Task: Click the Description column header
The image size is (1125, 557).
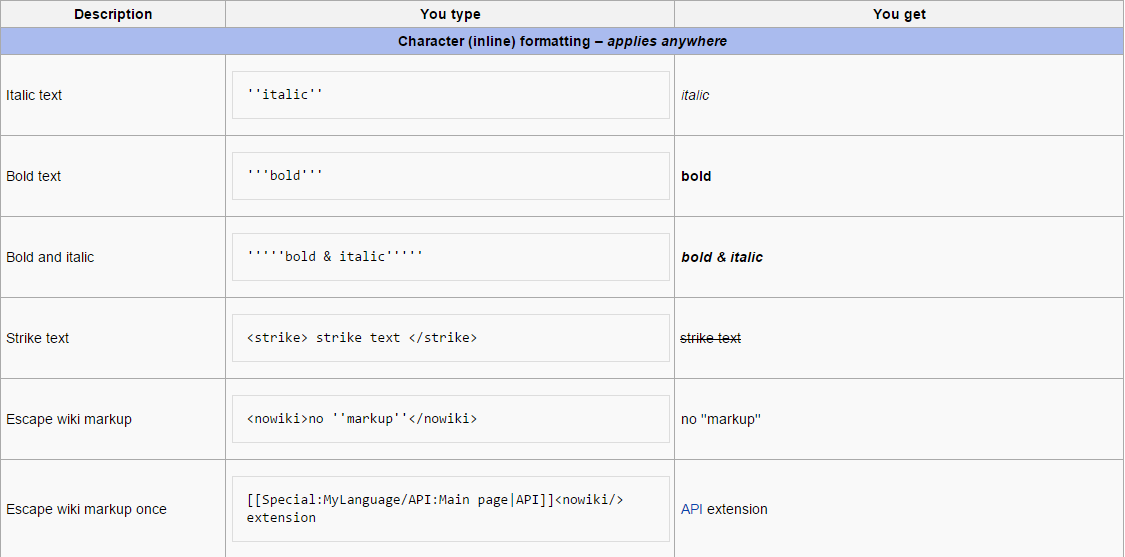Action: pos(113,14)
